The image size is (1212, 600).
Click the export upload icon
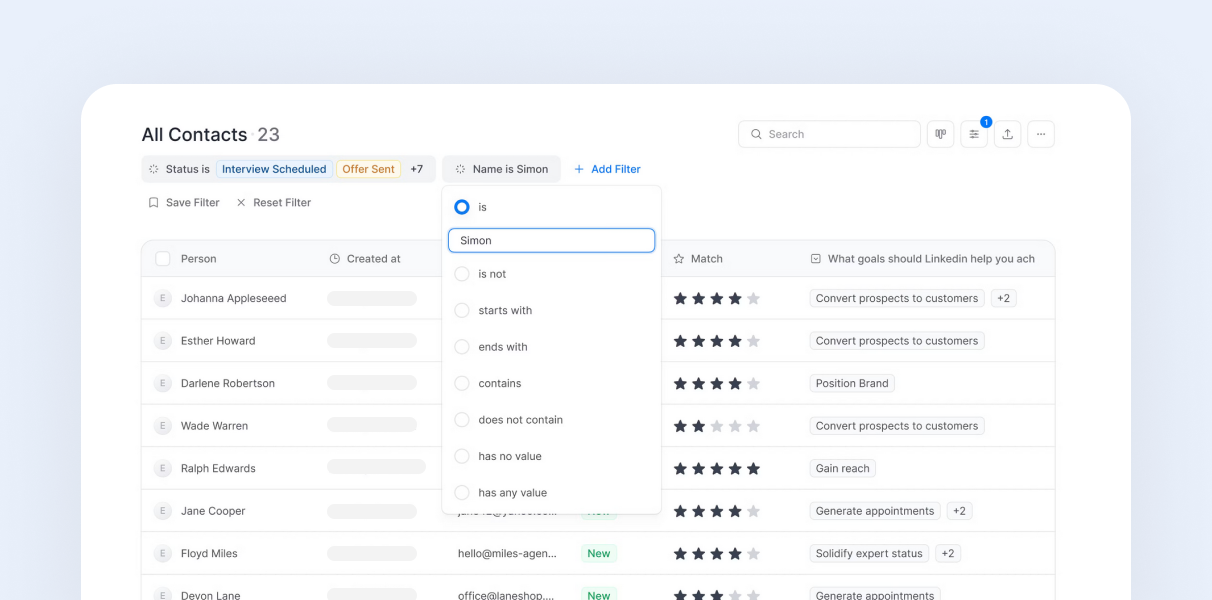pyautogui.click(x=1007, y=134)
